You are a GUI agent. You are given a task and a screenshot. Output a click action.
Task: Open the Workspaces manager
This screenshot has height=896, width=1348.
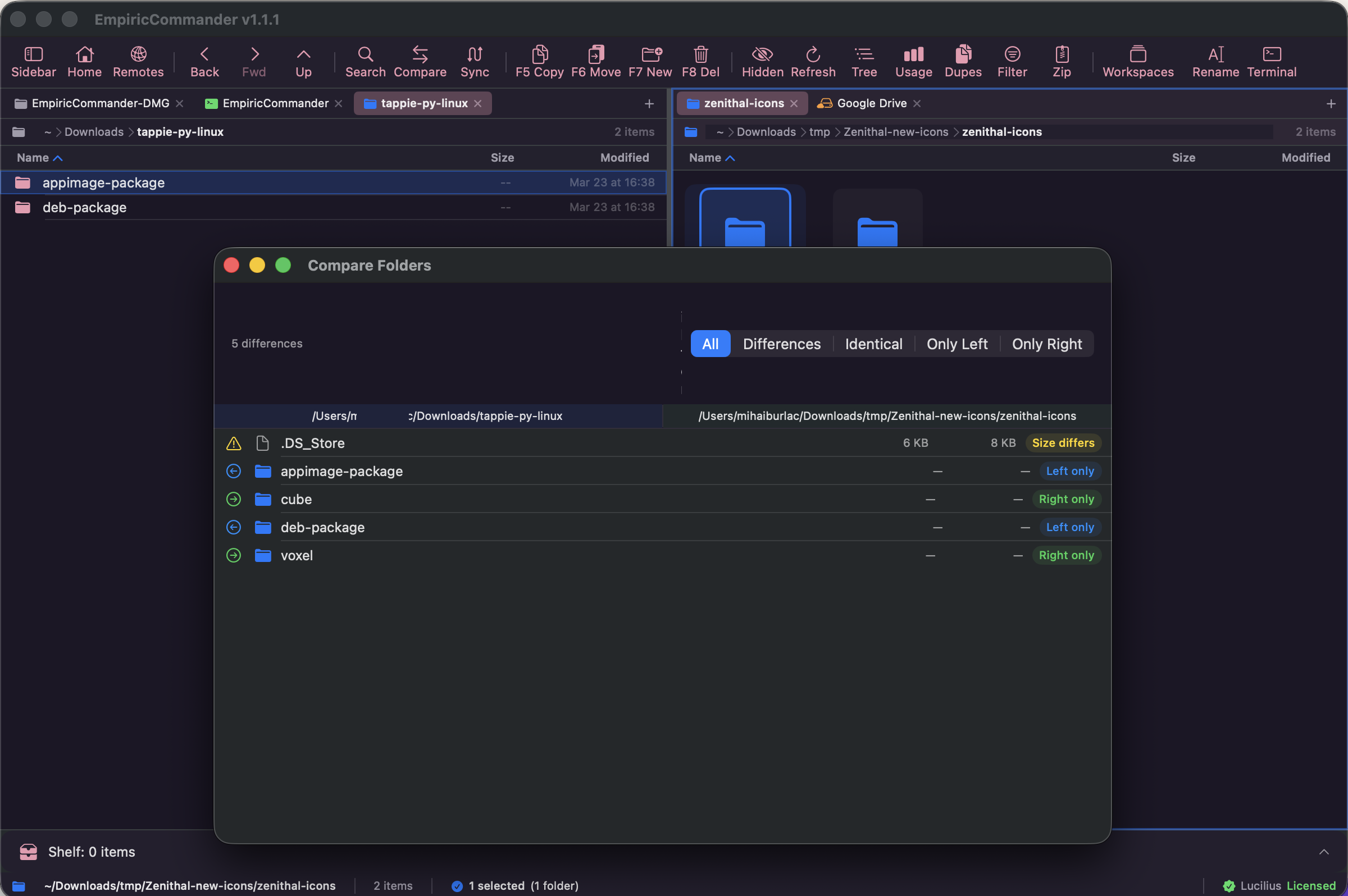tap(1137, 61)
